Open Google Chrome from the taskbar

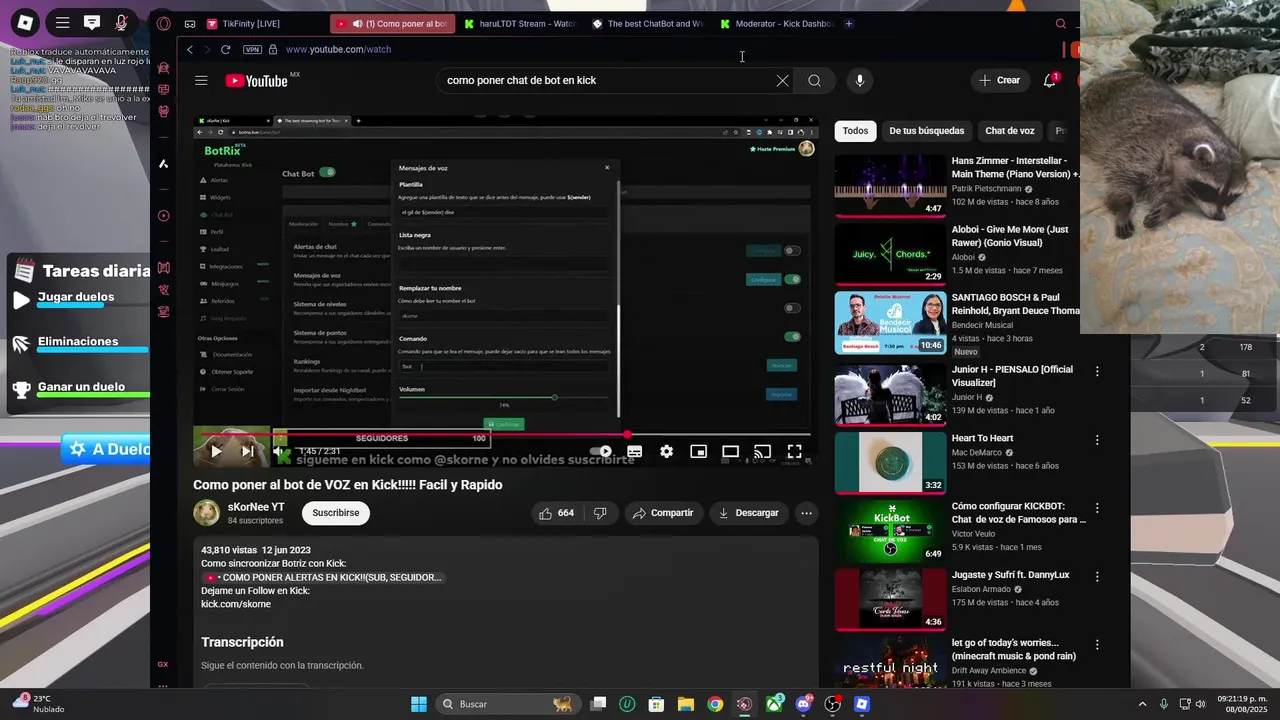(x=715, y=704)
